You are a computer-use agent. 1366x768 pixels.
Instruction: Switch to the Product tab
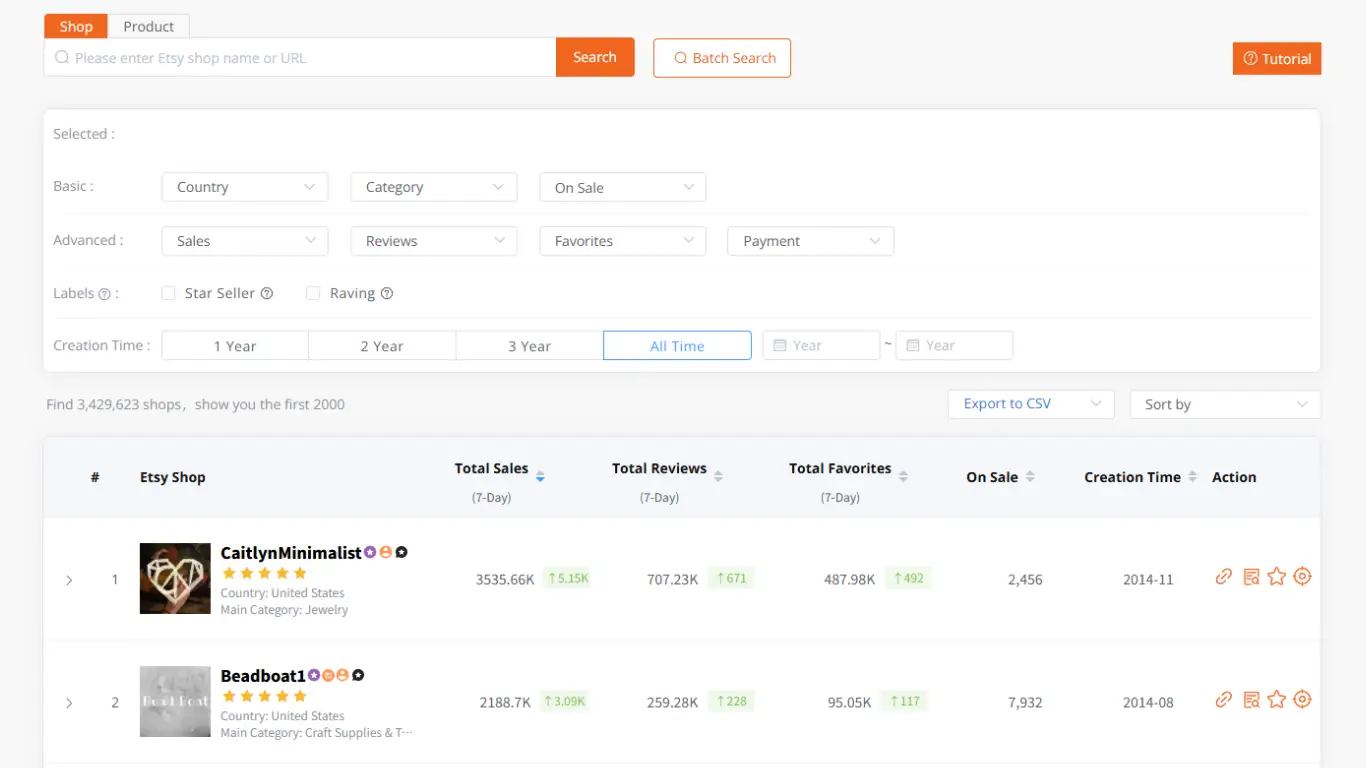coord(148,27)
